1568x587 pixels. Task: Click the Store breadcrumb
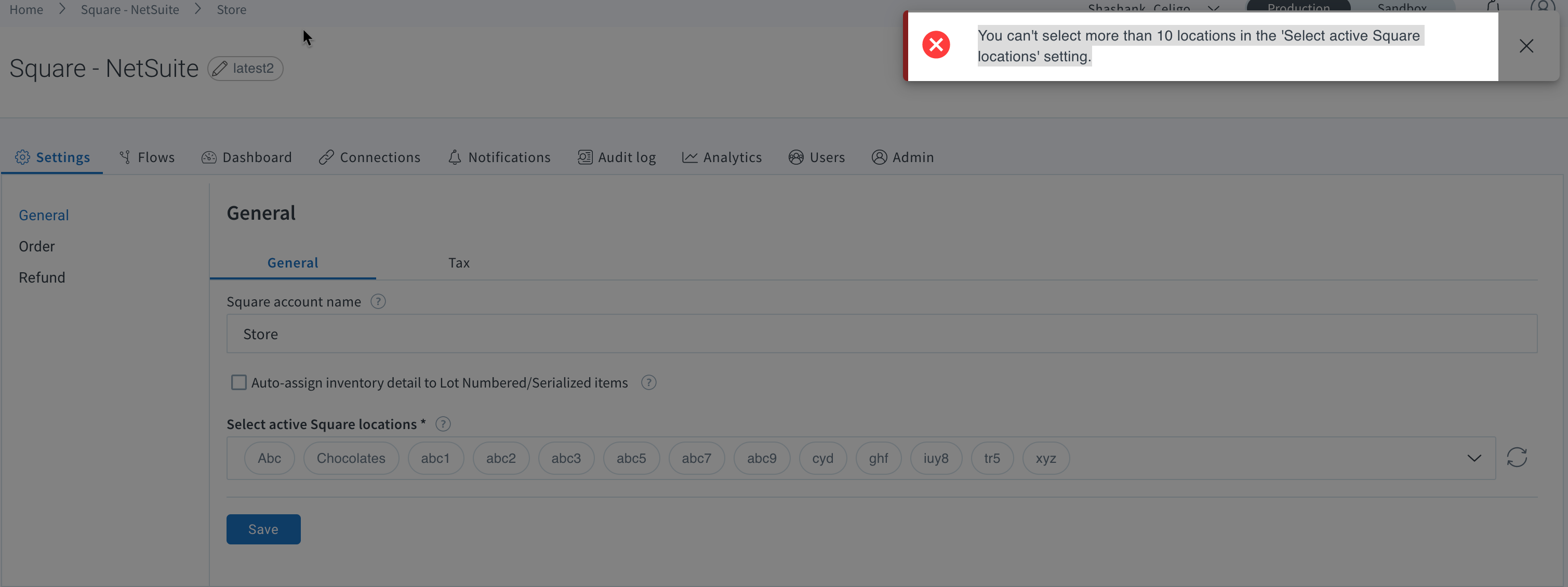(x=232, y=10)
